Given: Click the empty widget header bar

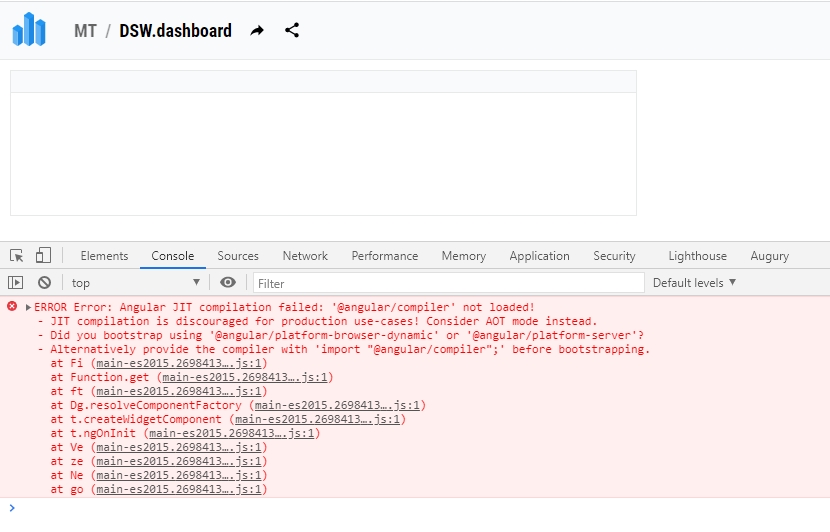Looking at the screenshot, I should coord(323,82).
